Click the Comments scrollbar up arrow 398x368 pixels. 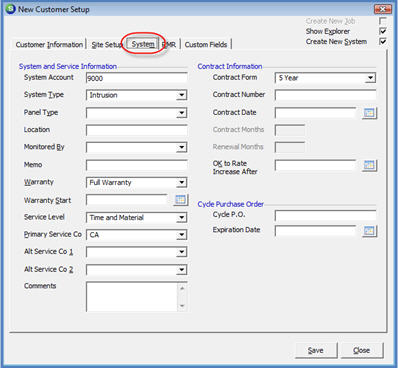[x=182, y=288]
